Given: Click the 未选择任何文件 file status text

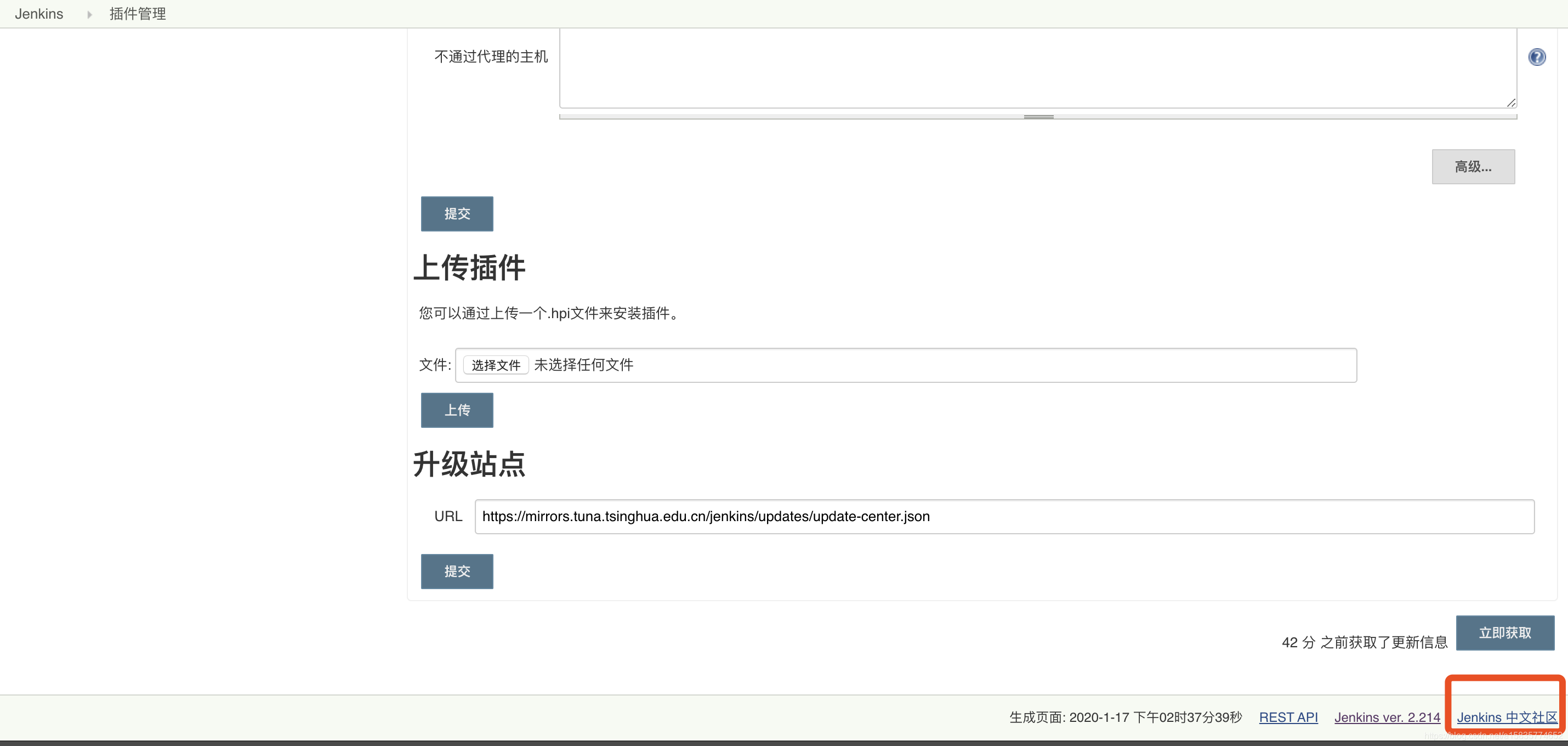Looking at the screenshot, I should [584, 365].
